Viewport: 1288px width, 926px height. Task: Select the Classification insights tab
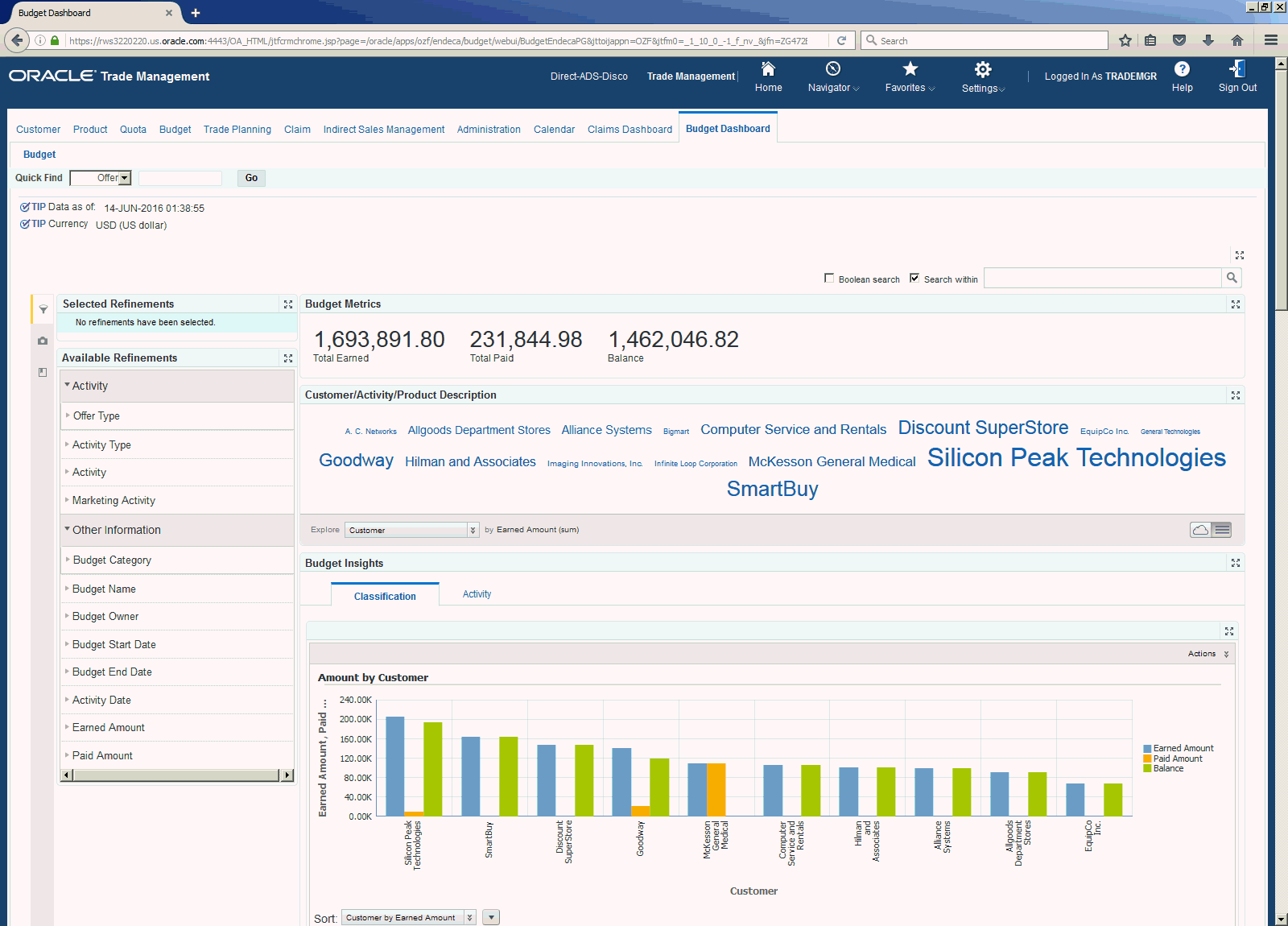click(385, 597)
